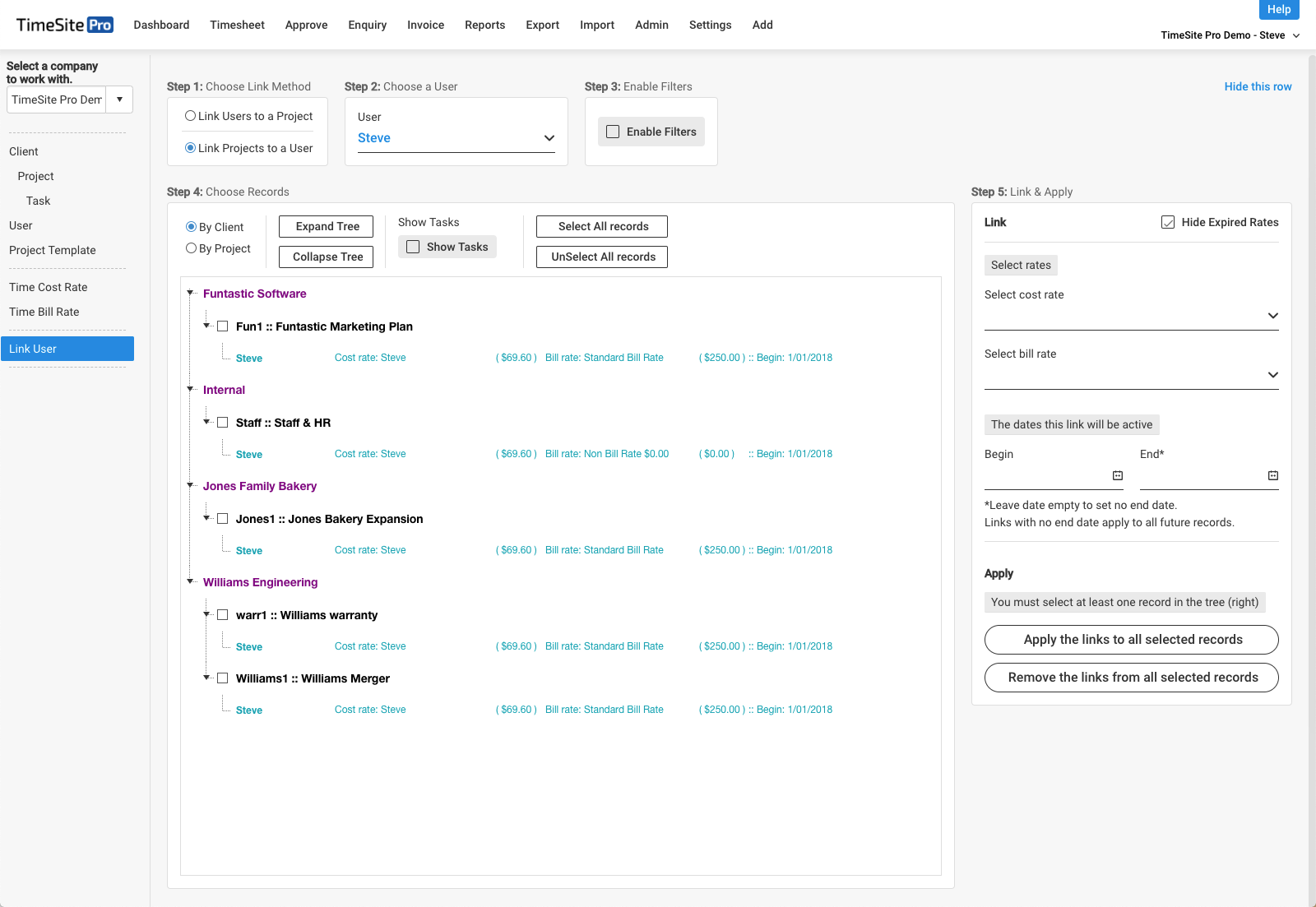Image resolution: width=1316 pixels, height=907 pixels.
Task: Choose By Client grouping option
Action: (x=192, y=227)
